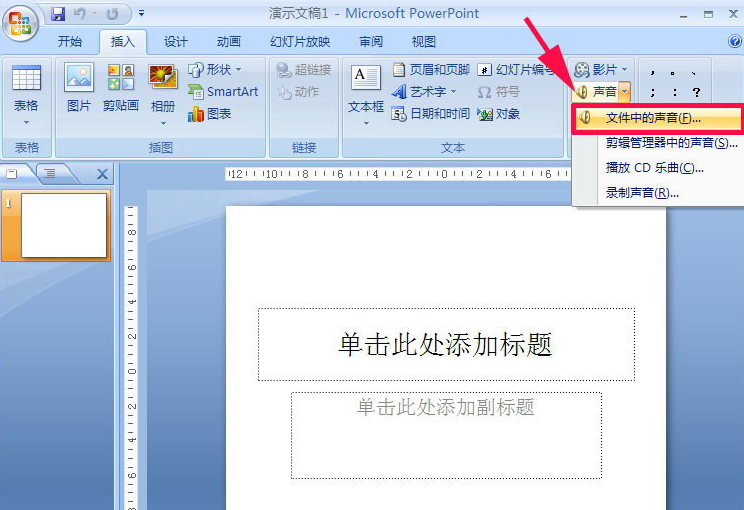Switch to the 设计 ribbon tab
The width and height of the screenshot is (744, 510).
click(x=176, y=42)
